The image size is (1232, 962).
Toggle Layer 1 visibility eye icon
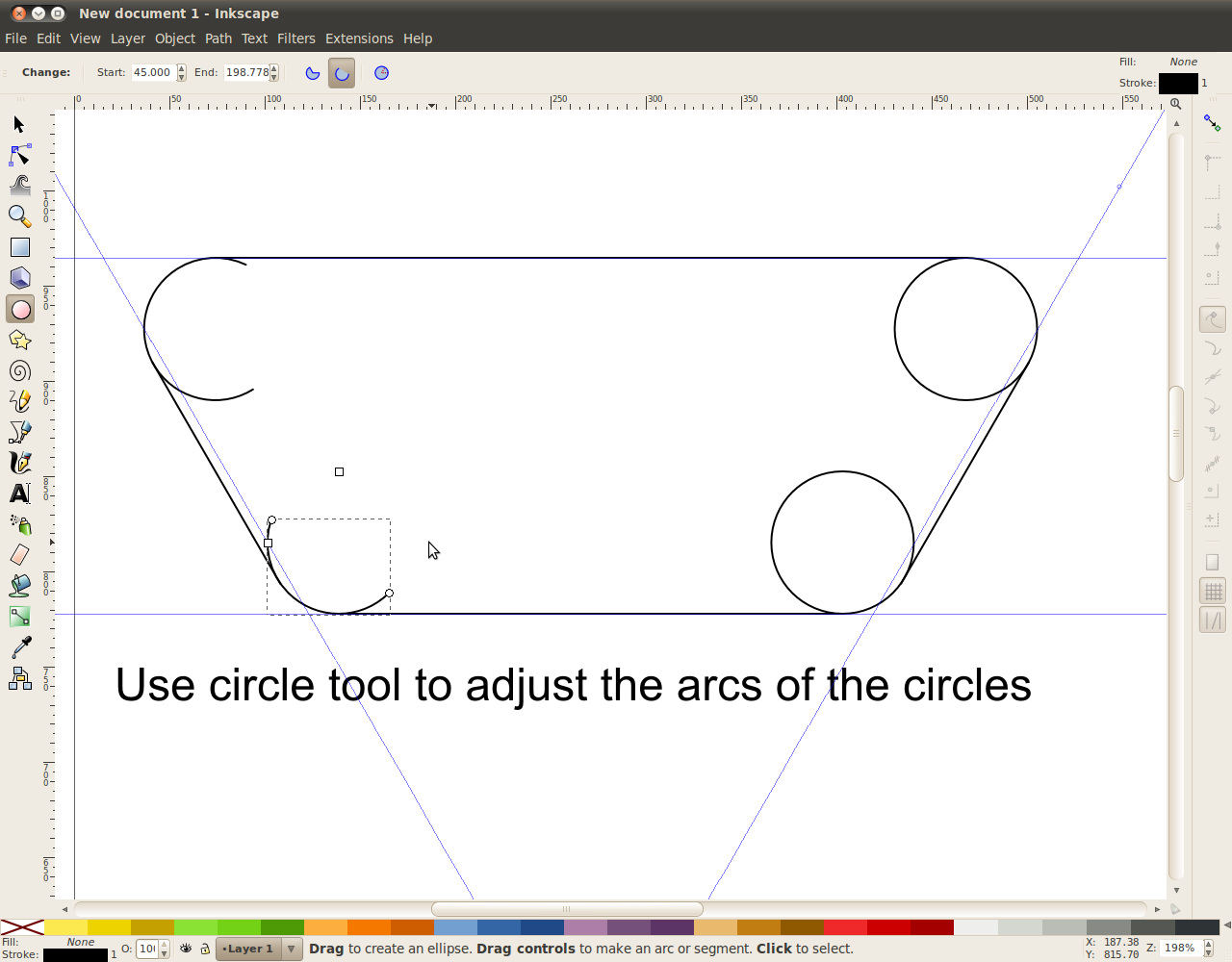tap(186, 949)
